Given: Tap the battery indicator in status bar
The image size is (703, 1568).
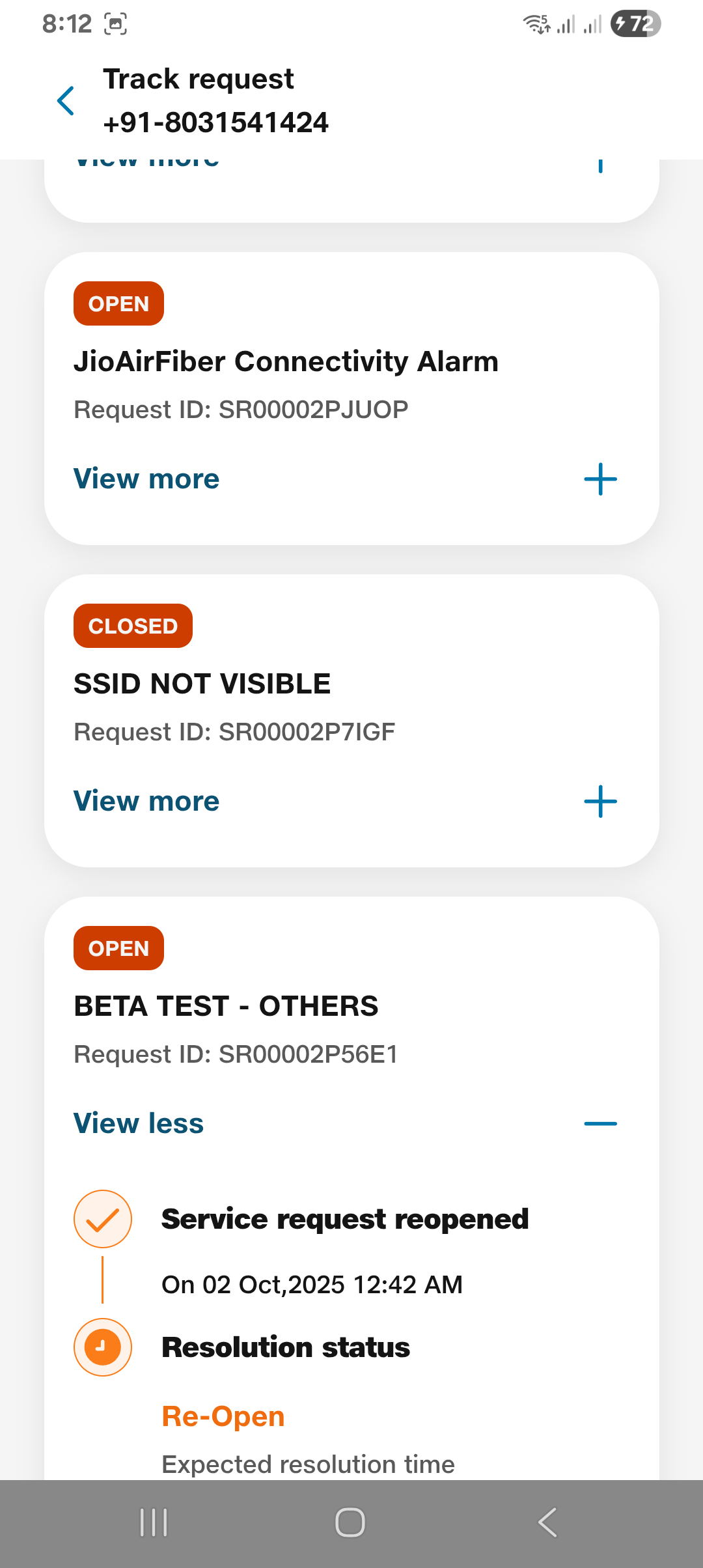Looking at the screenshot, I should coord(635,24).
